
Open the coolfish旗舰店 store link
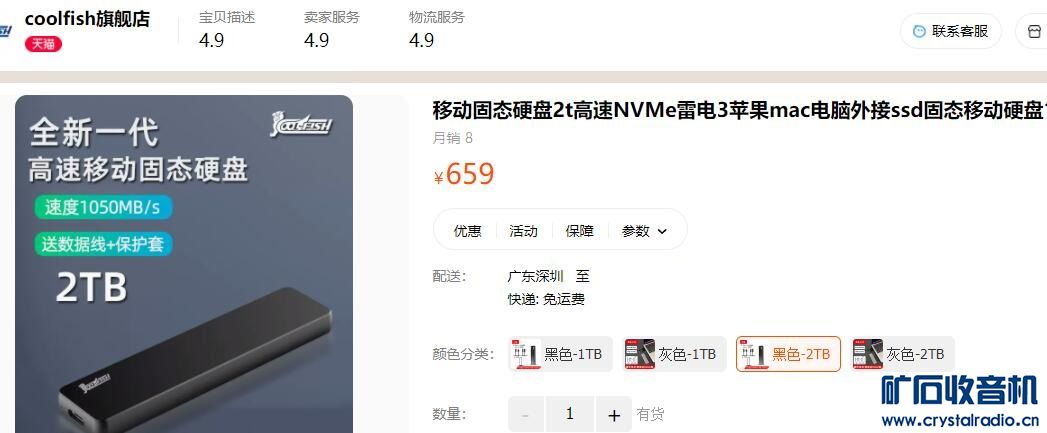coord(87,19)
